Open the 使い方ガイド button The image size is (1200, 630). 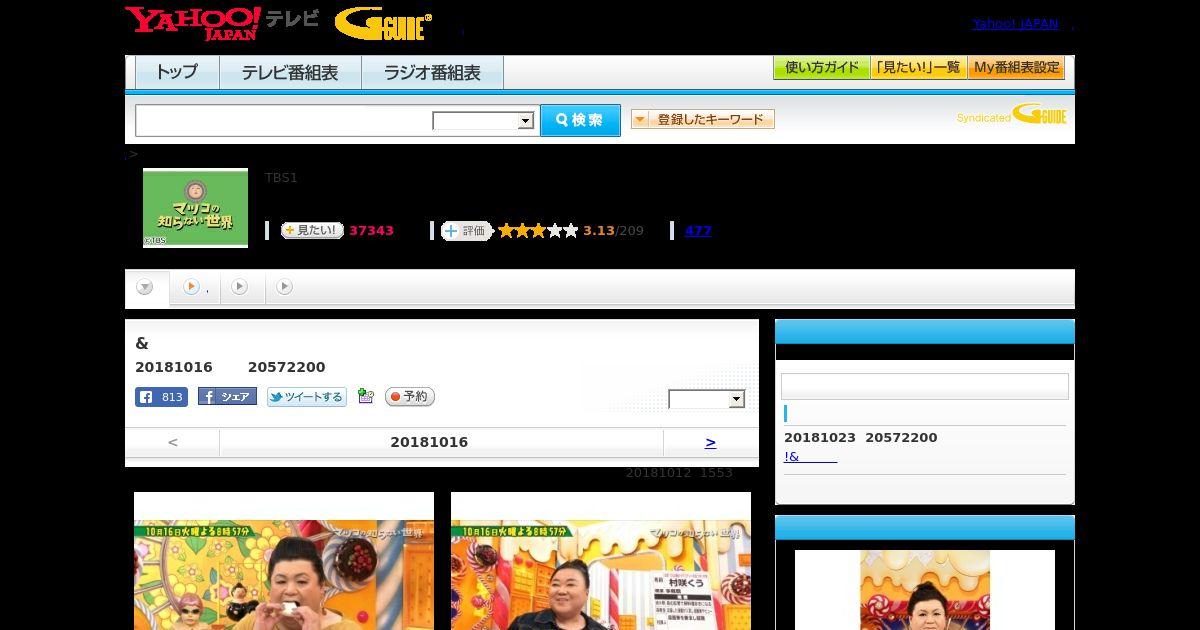822,68
